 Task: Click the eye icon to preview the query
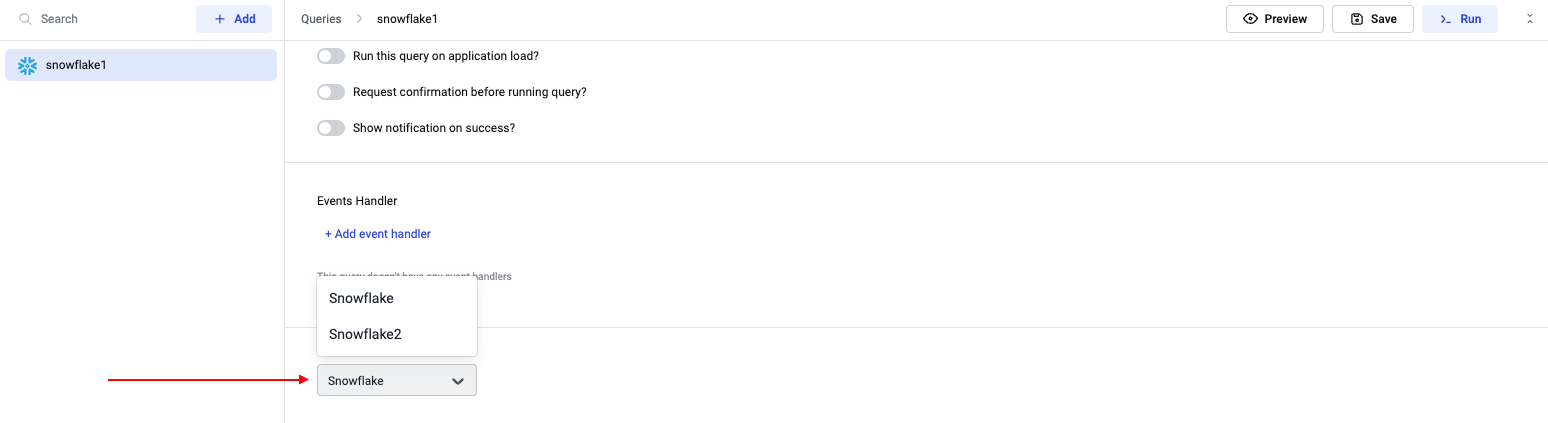click(1250, 19)
